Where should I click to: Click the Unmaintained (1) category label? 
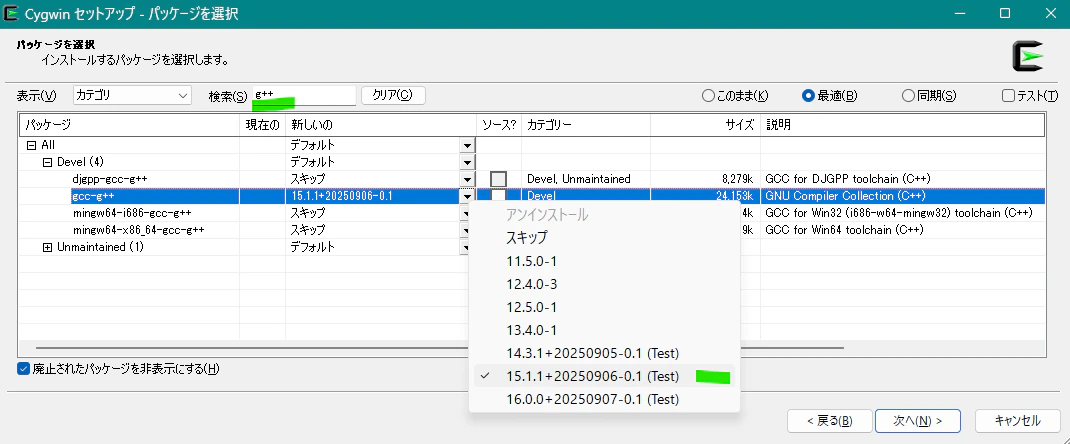tap(100, 247)
